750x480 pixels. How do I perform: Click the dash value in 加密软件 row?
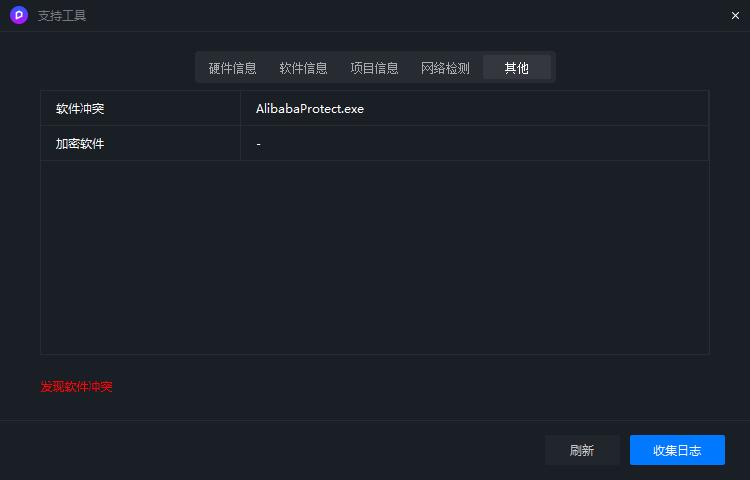coord(258,144)
